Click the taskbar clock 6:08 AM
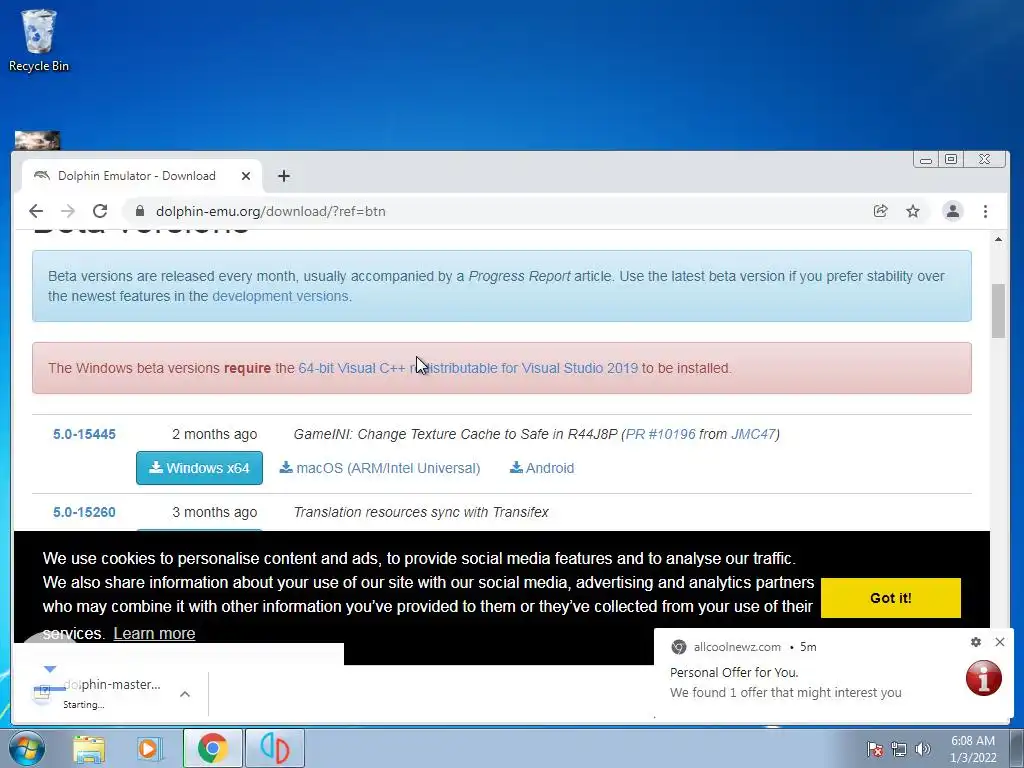Screen dimensions: 1024x768 coord(972,749)
